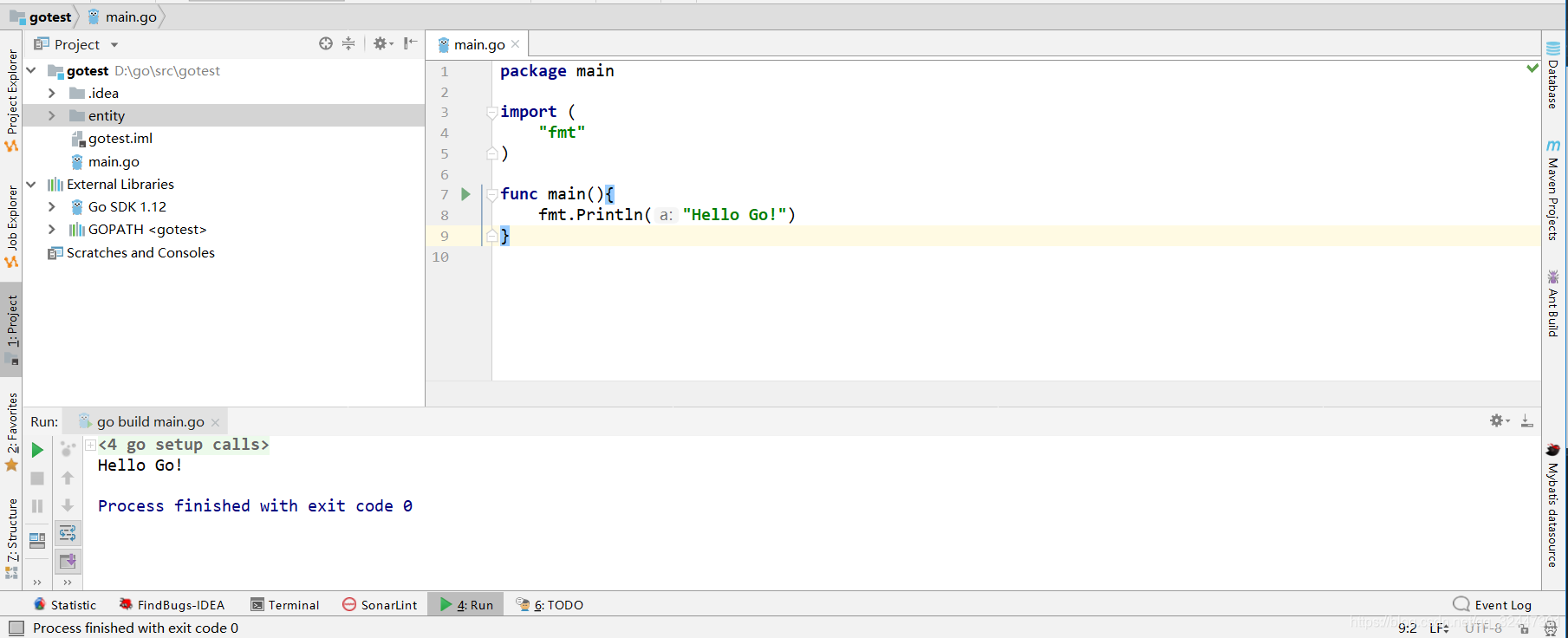Screen dimensions: 1568x638
Task: Rerun with the green play button
Action: (x=37, y=450)
